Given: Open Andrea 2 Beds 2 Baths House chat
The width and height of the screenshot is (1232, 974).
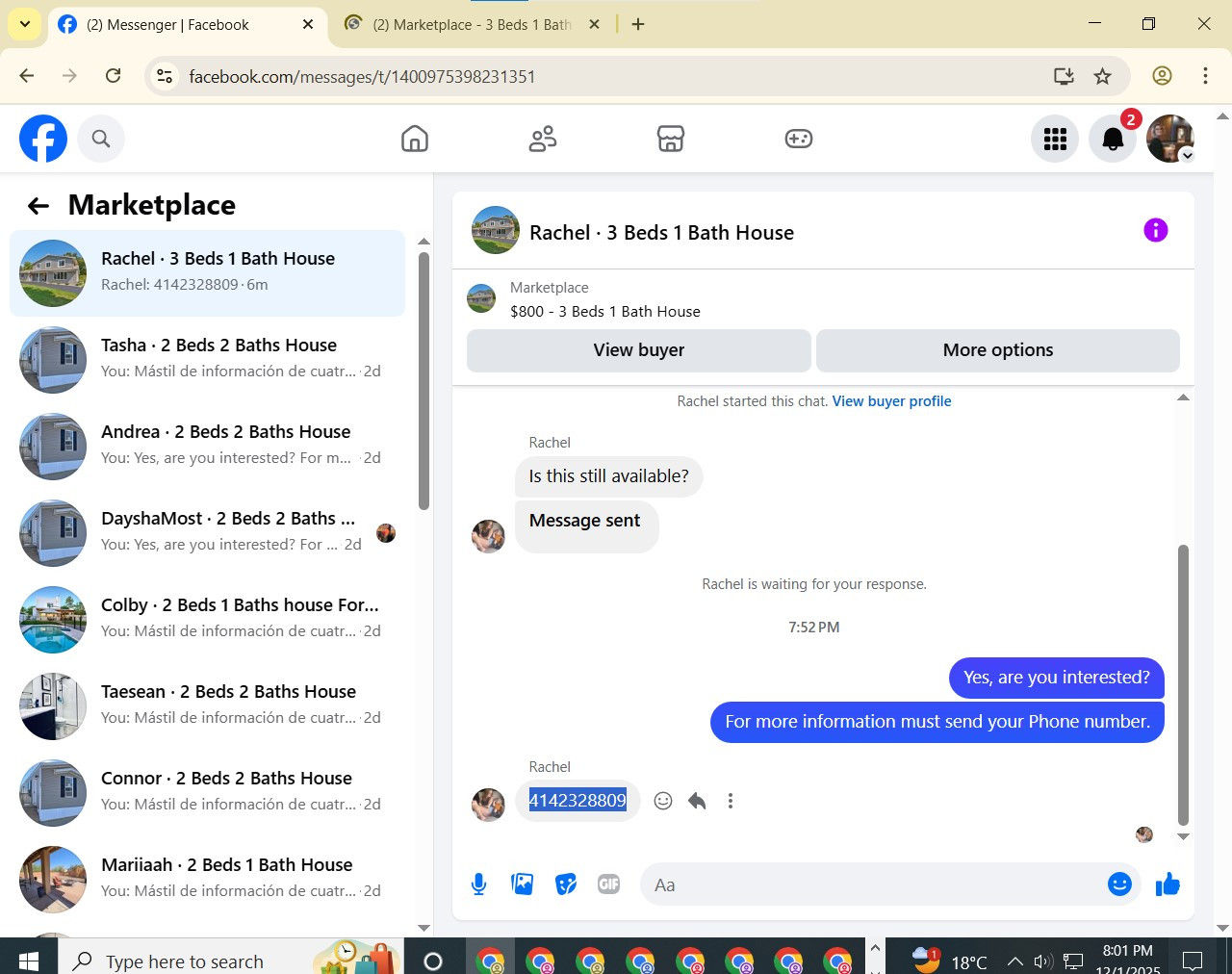Looking at the screenshot, I should click(x=207, y=447).
